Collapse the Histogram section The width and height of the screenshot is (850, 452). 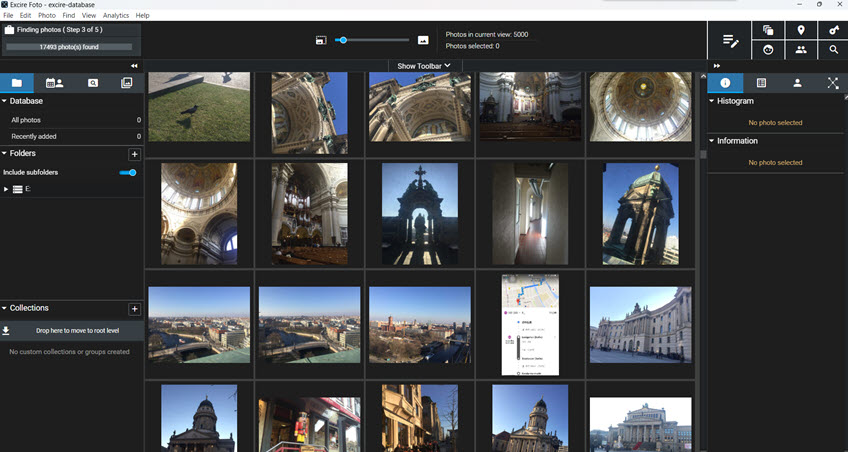tap(712, 101)
